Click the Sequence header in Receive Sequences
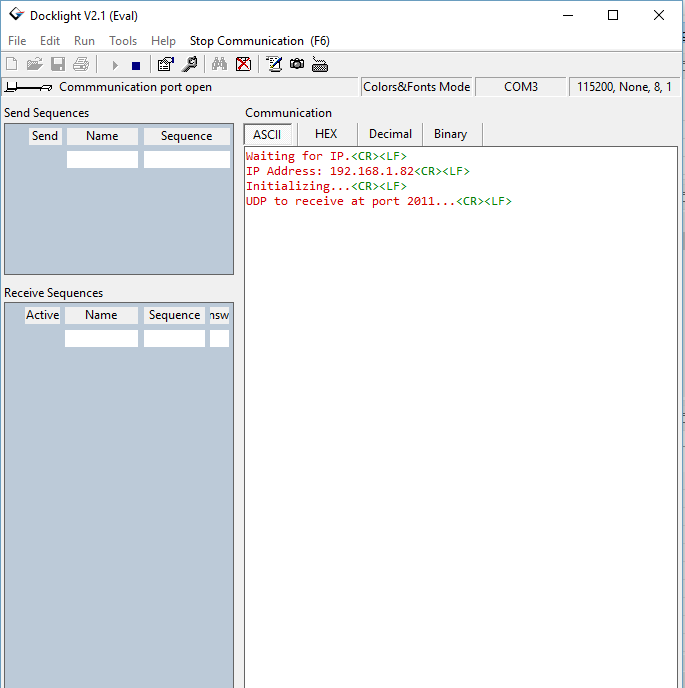This screenshot has height=688, width=685. 174,315
